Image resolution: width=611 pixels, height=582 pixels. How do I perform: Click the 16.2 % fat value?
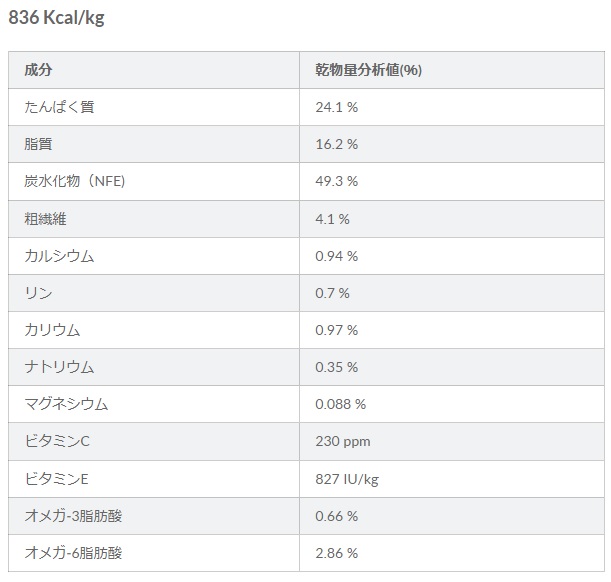tap(337, 144)
